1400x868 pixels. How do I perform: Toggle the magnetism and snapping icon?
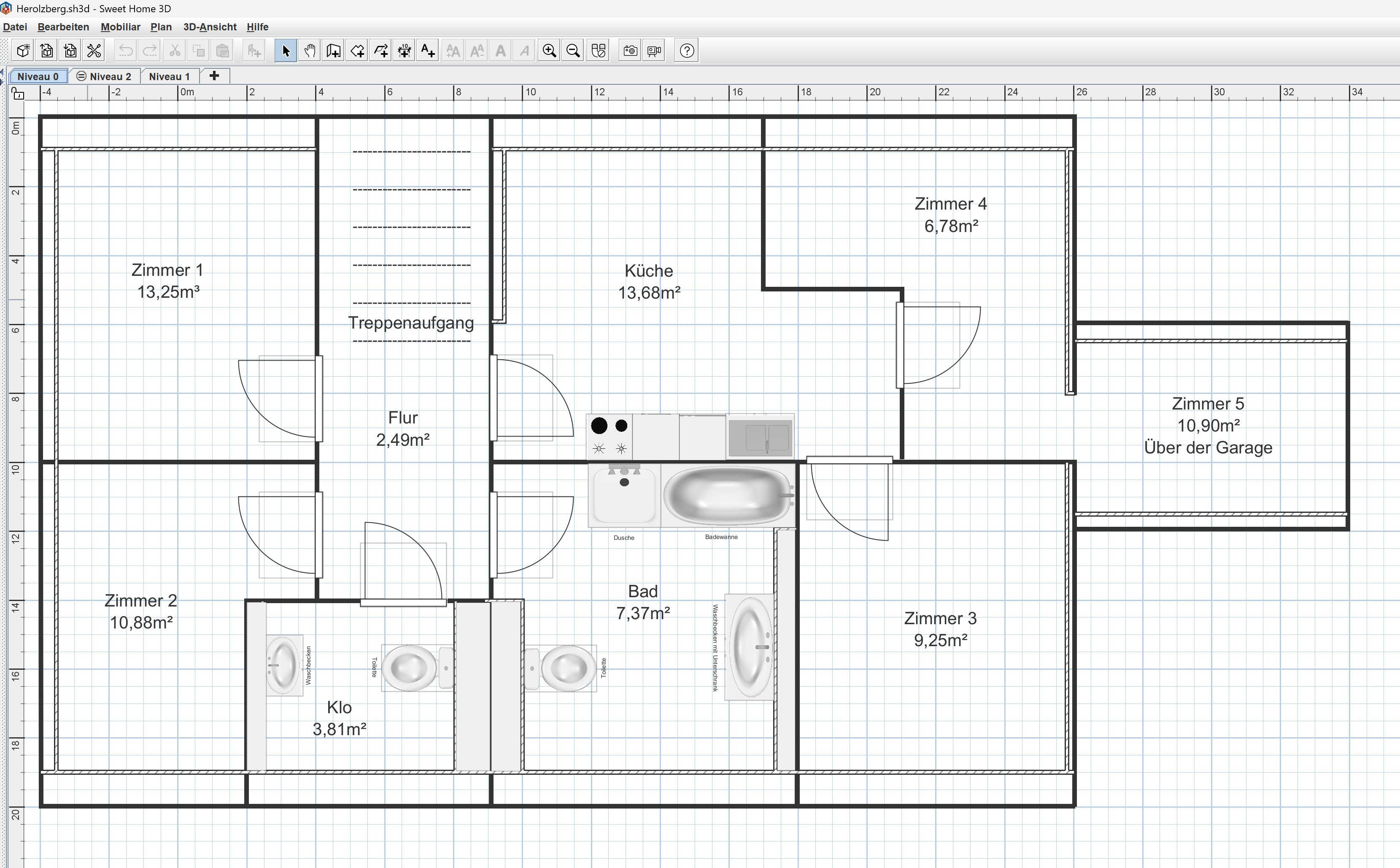point(599,51)
